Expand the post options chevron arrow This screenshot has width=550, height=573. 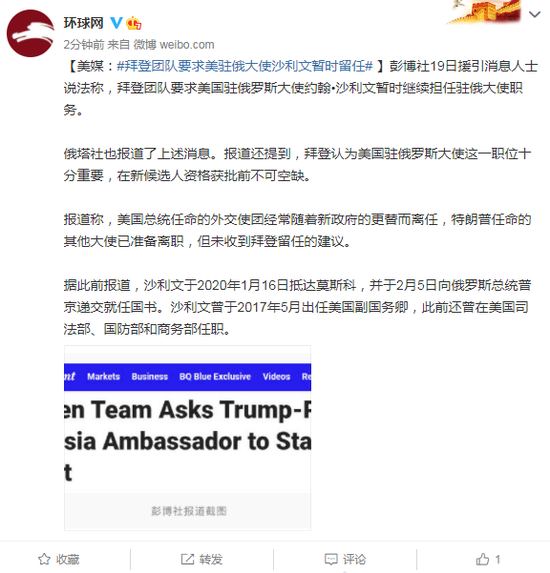tap(534, 14)
